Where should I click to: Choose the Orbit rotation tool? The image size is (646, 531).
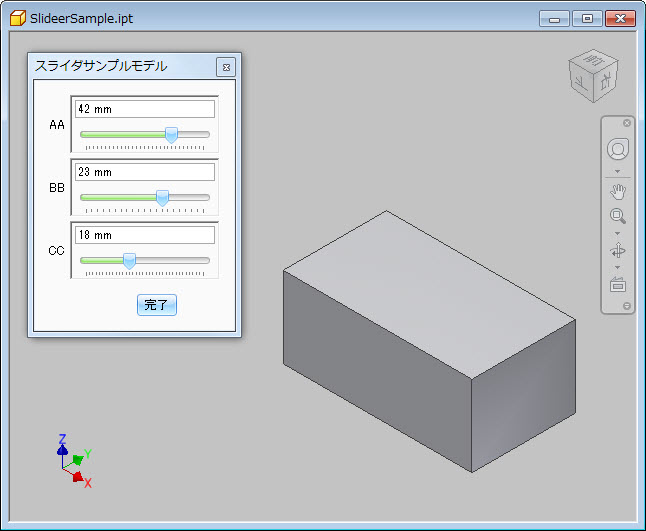(618, 250)
